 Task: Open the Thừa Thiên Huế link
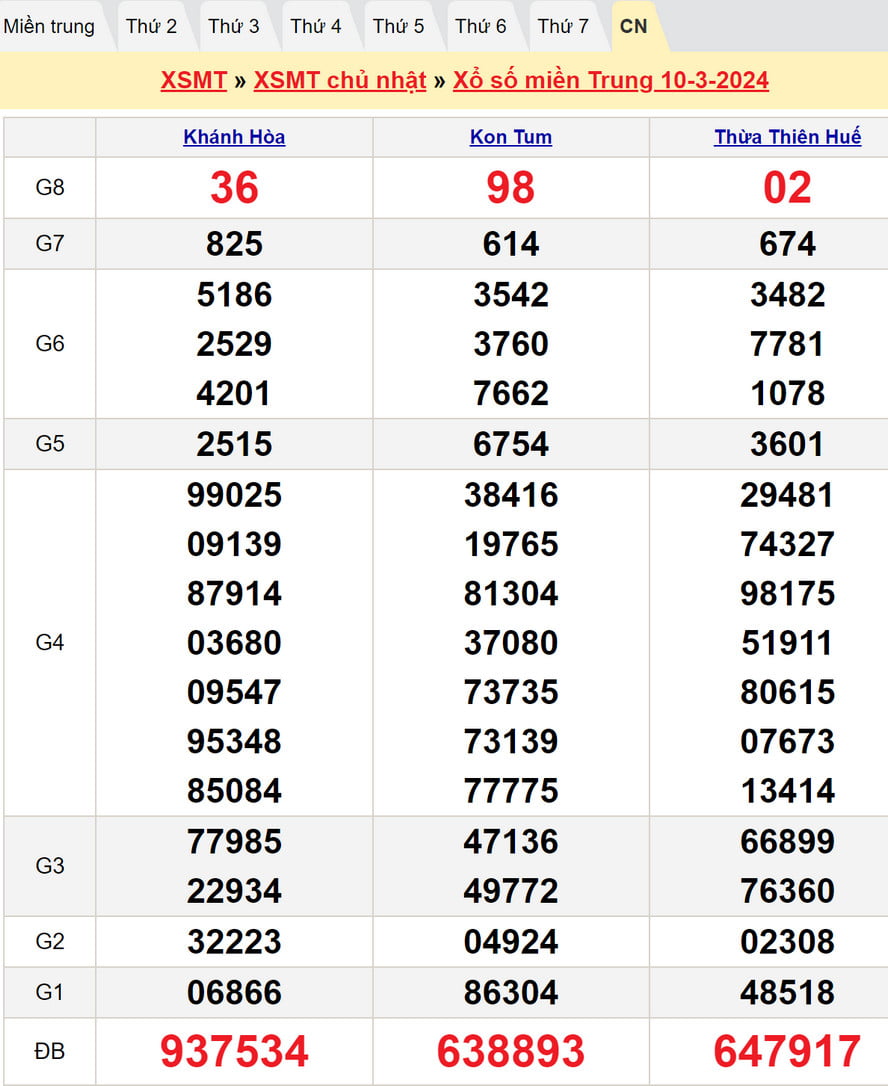click(787, 138)
